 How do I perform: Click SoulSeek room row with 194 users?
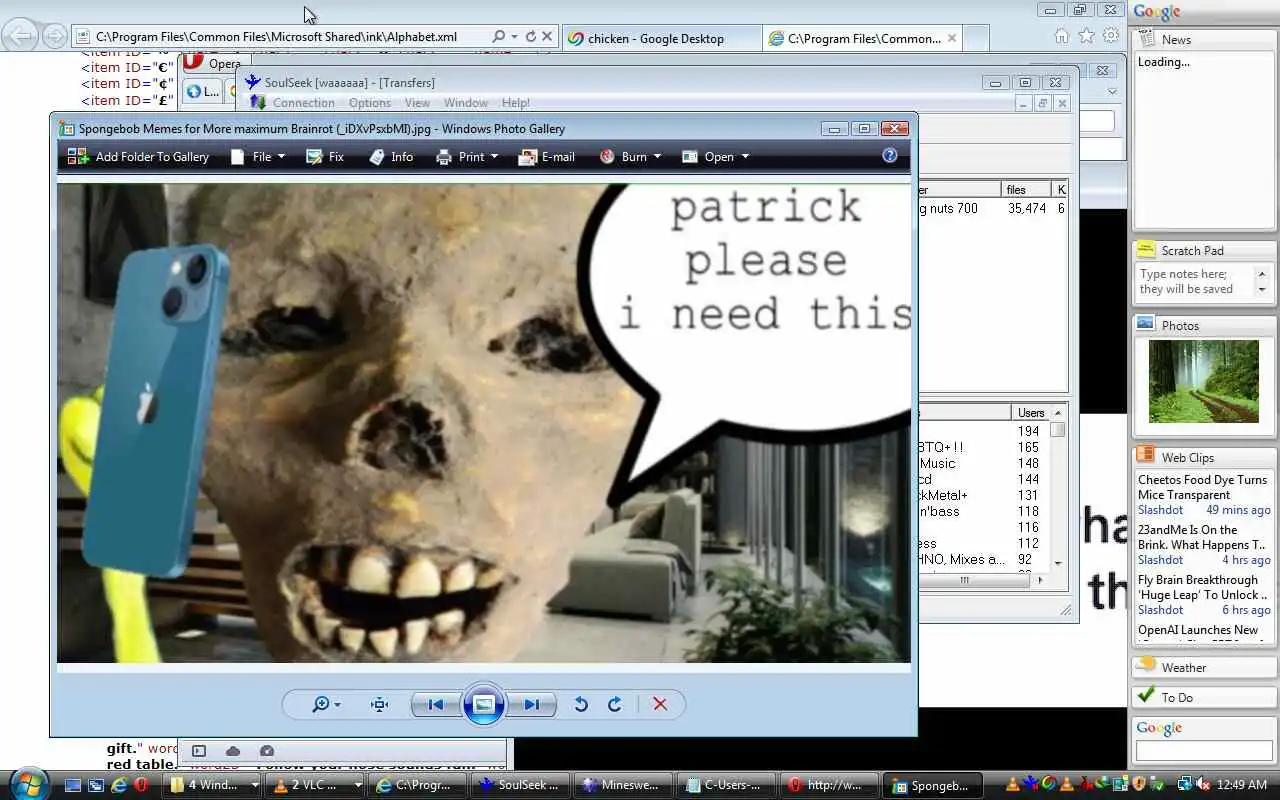[x=982, y=431]
